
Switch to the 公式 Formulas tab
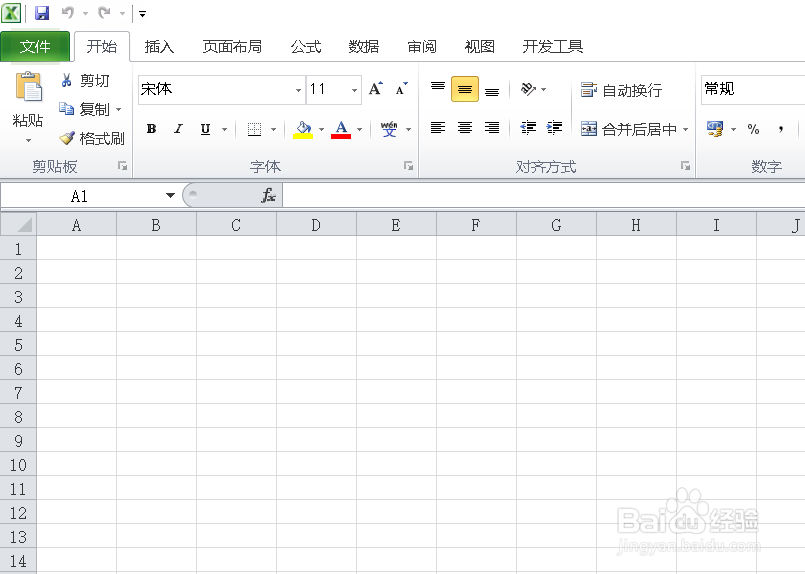(306, 47)
